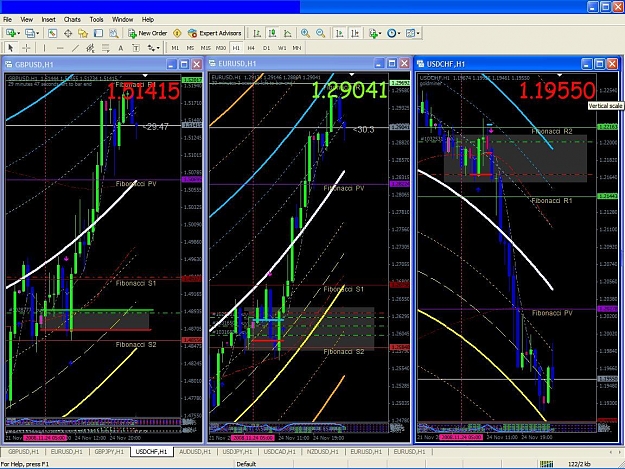
Task: Open the Navigator panel star-folder icon
Action: point(83,33)
